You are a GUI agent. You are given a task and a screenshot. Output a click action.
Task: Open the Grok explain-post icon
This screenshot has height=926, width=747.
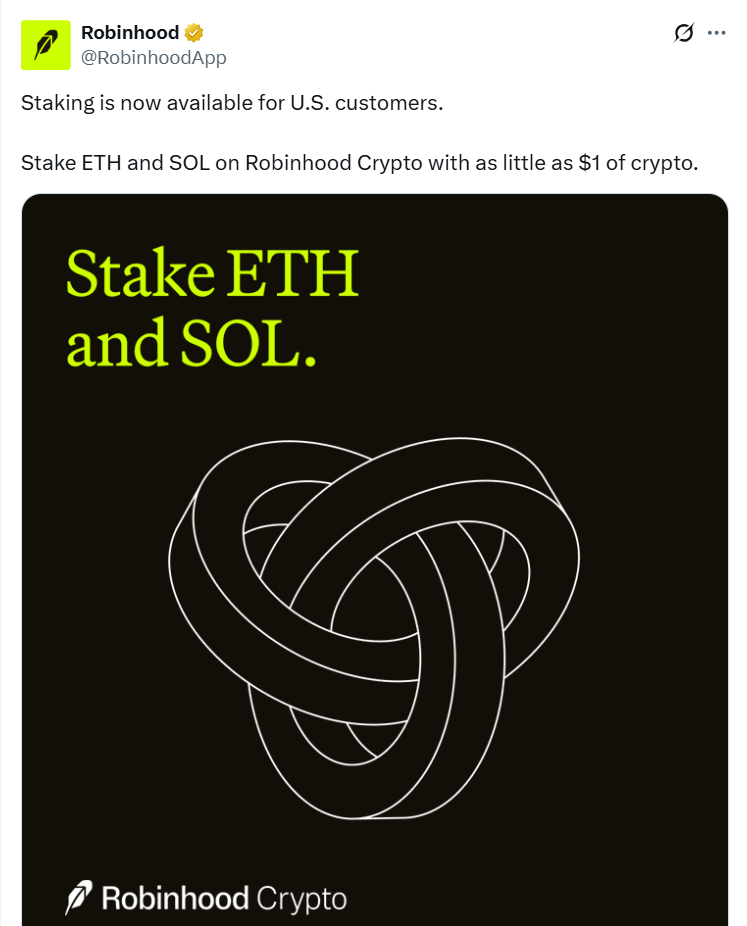684,33
